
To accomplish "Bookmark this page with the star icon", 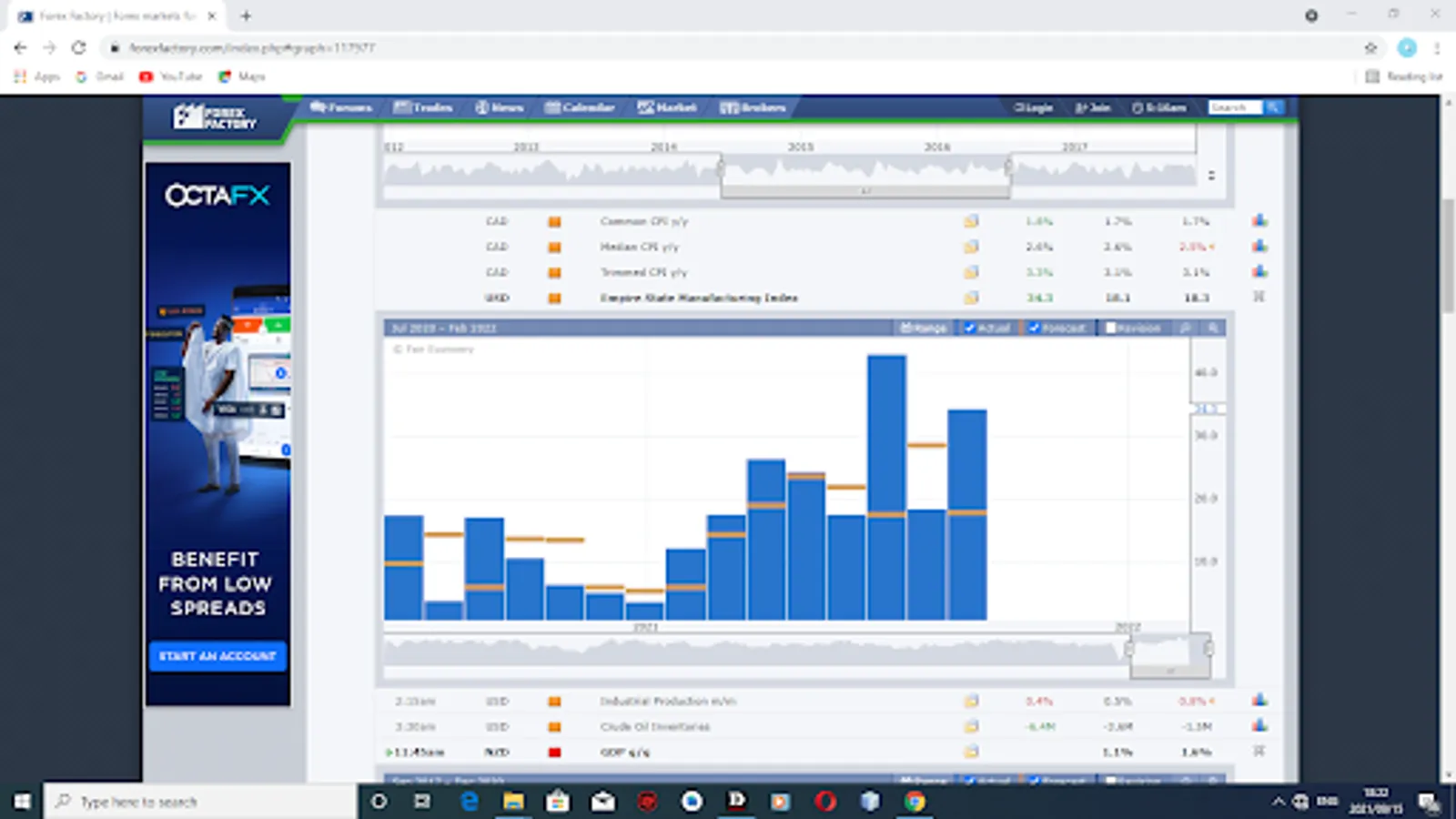I will pos(1370,47).
